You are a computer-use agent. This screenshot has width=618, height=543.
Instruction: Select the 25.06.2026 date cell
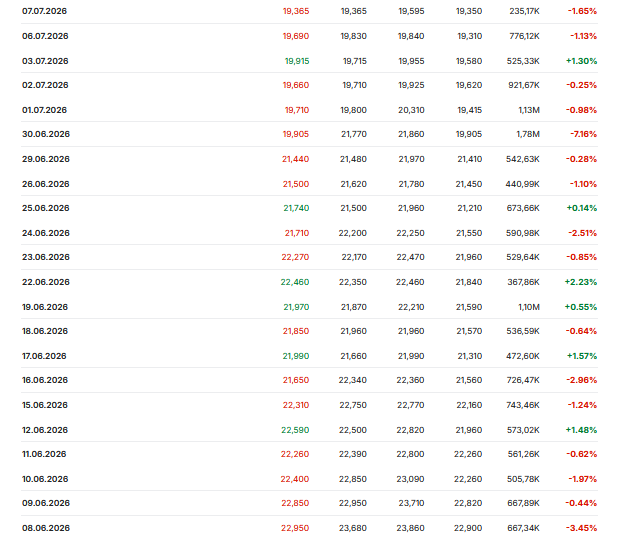tap(46, 208)
